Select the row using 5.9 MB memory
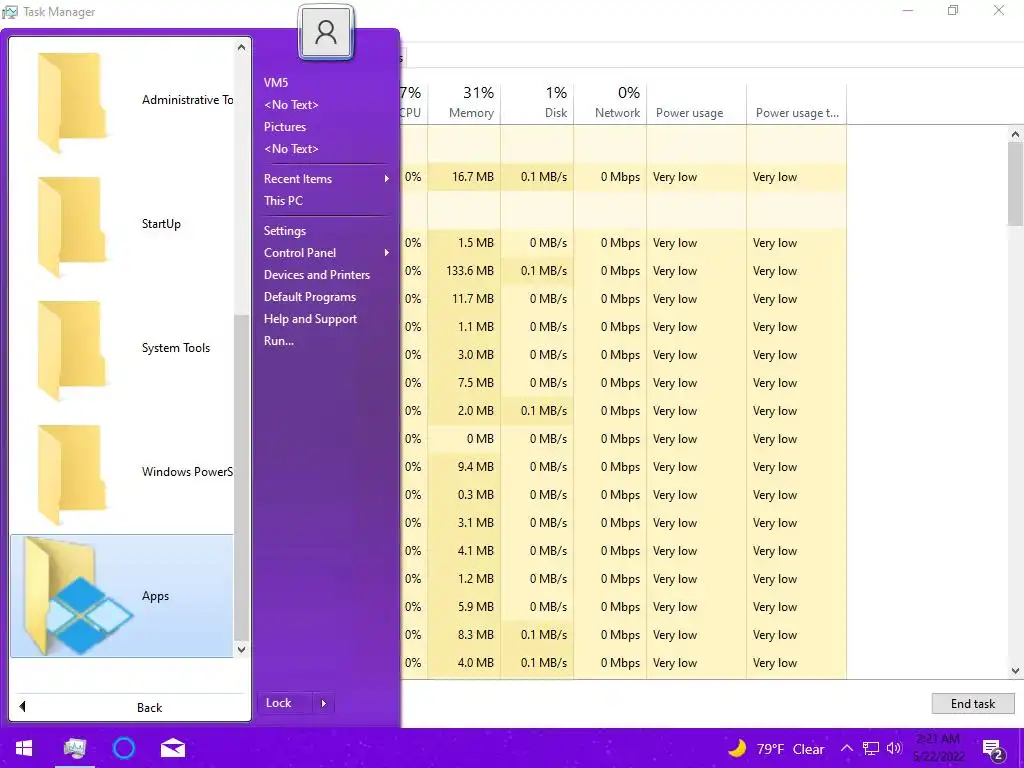This screenshot has width=1024, height=768. (x=623, y=607)
